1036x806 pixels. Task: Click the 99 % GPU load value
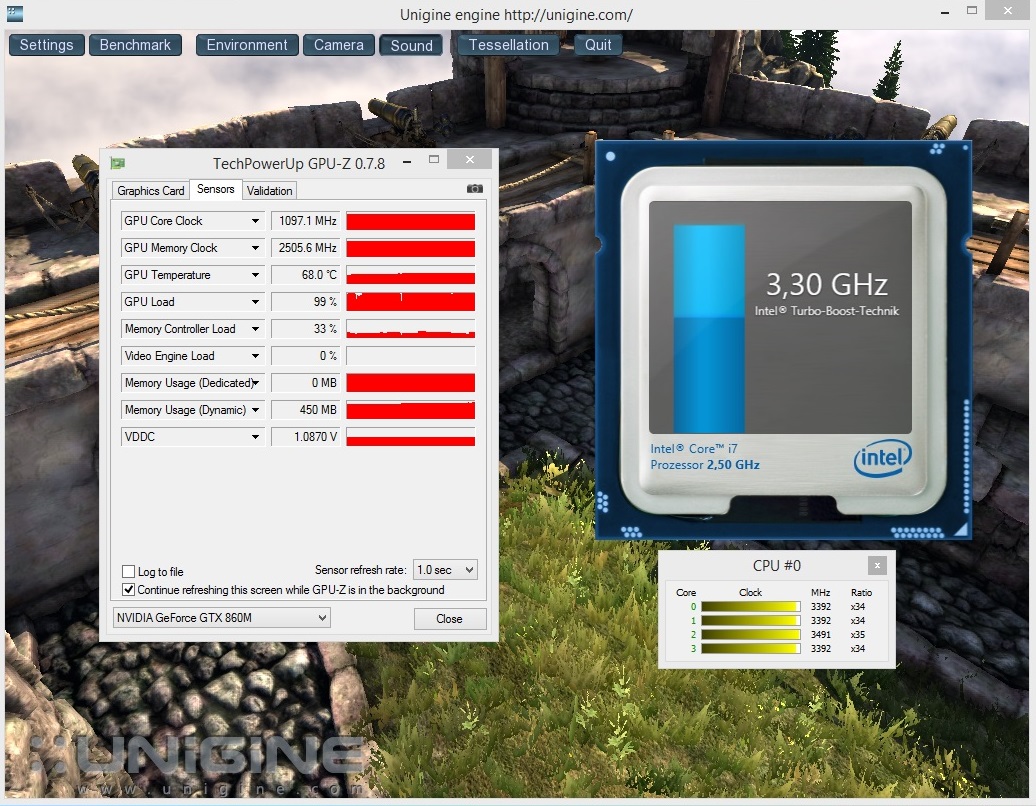pos(306,302)
